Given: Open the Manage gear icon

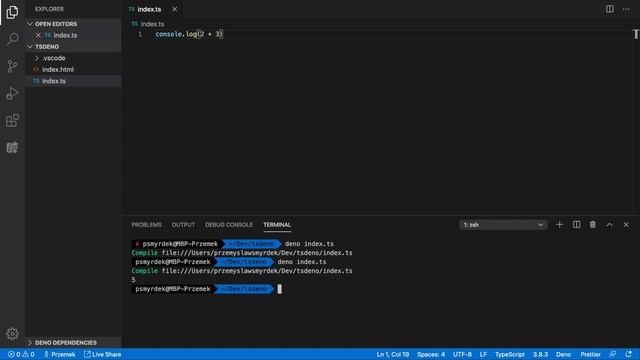Looking at the screenshot, I should (x=12, y=334).
